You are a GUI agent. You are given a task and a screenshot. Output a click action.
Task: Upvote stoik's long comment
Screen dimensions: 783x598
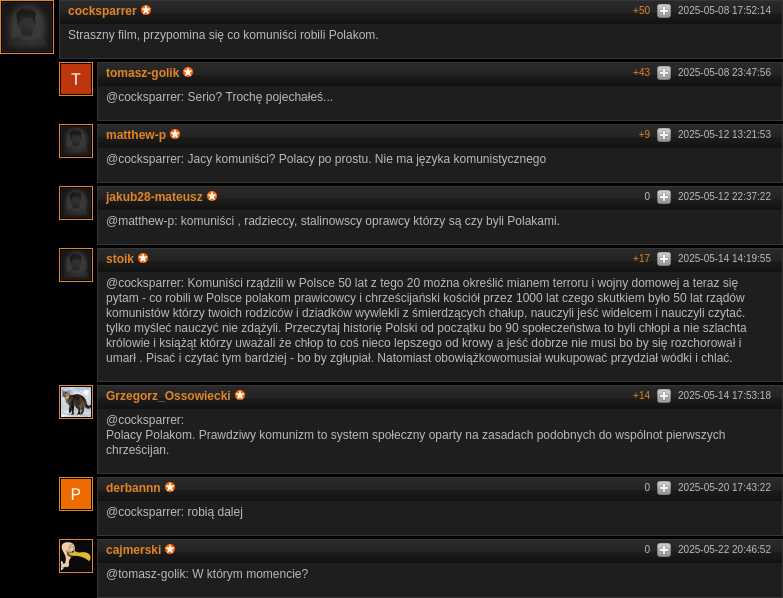point(664,259)
